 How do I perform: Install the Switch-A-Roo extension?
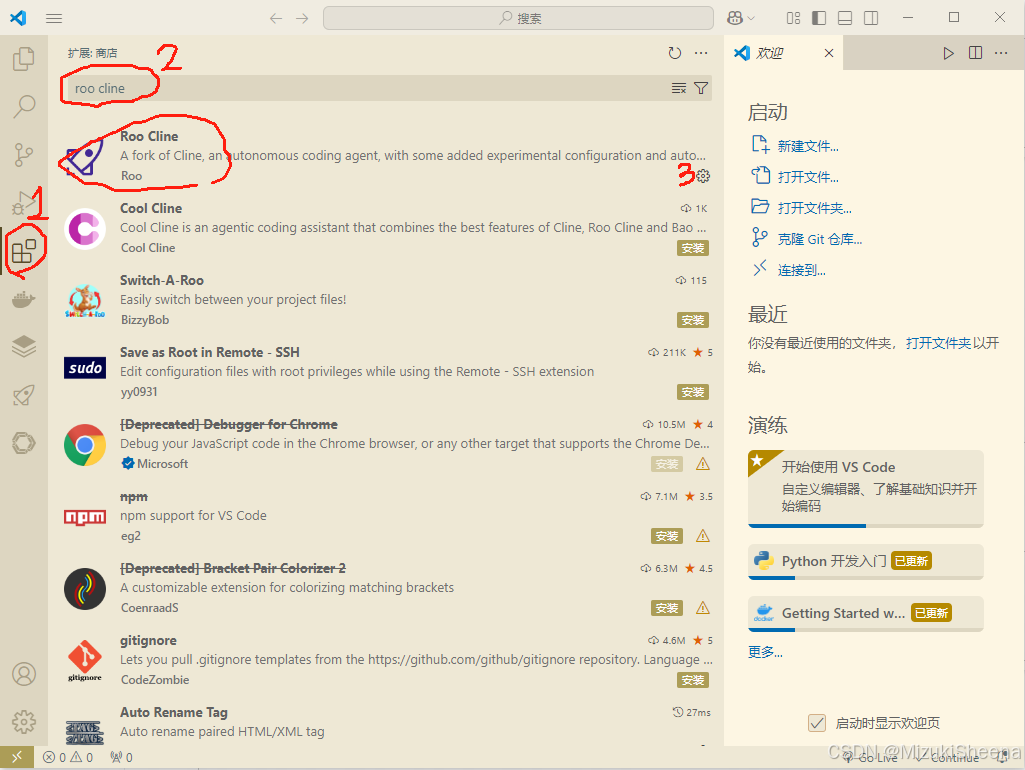pyautogui.click(x=693, y=320)
